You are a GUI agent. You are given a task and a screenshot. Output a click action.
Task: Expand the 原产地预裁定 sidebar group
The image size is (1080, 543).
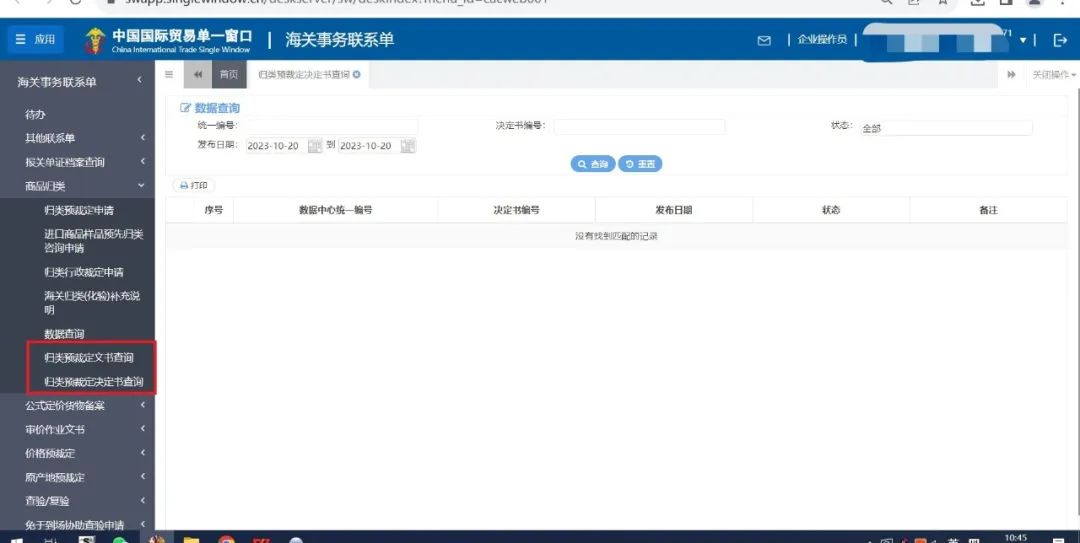(x=77, y=477)
